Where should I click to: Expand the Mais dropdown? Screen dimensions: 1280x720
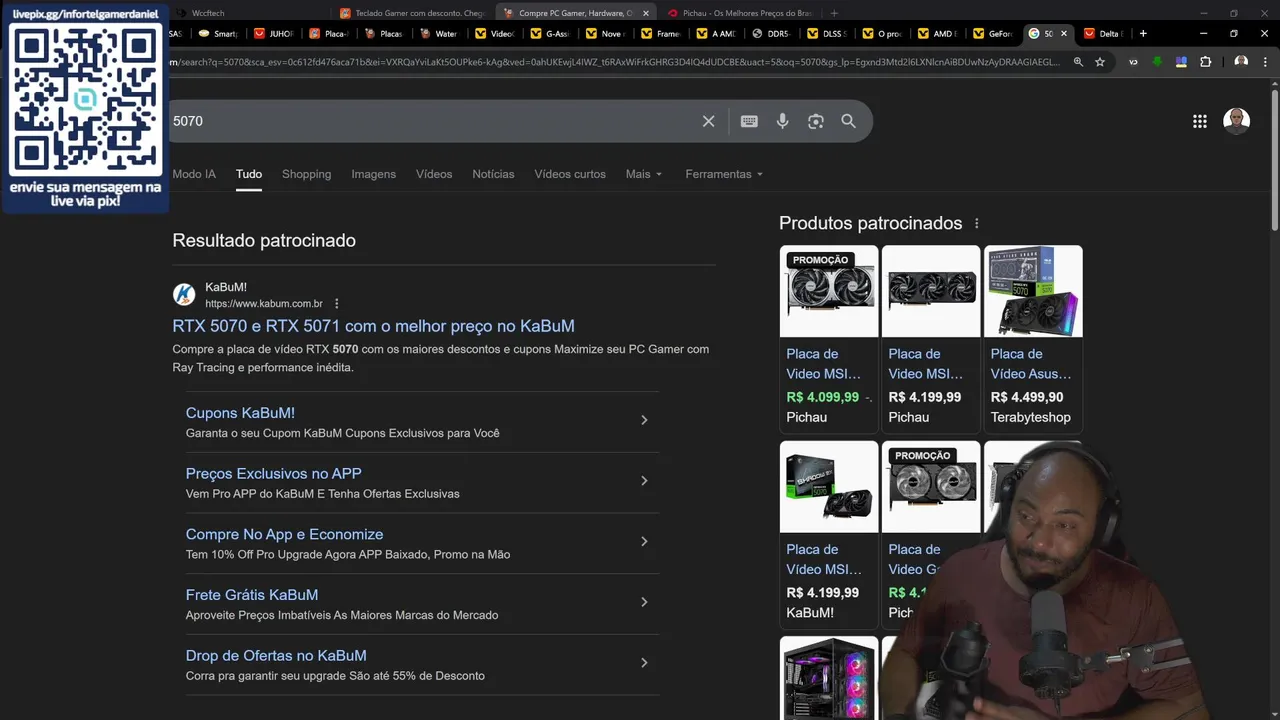click(644, 174)
